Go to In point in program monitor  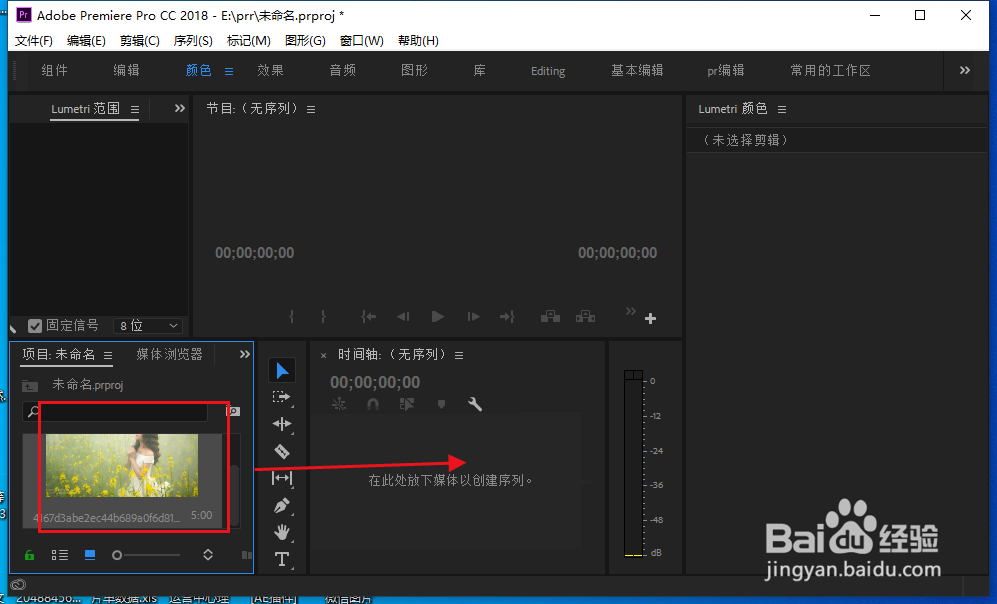369,317
